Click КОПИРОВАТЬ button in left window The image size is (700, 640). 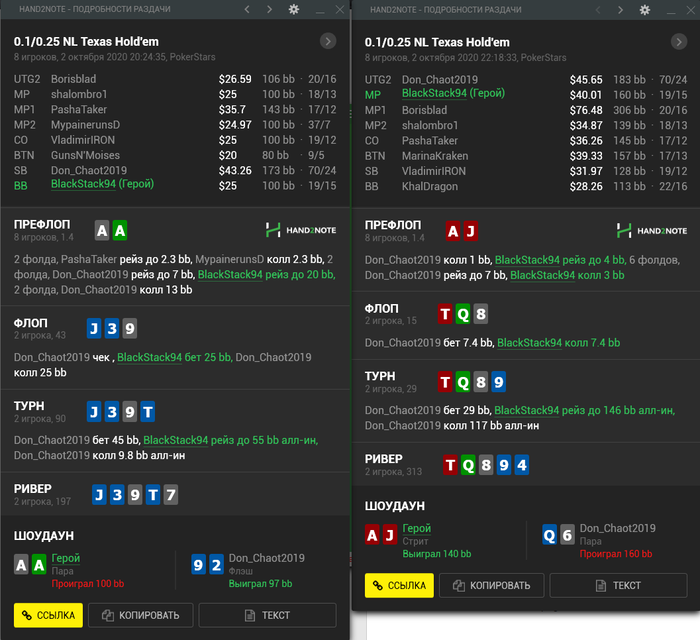click(141, 615)
